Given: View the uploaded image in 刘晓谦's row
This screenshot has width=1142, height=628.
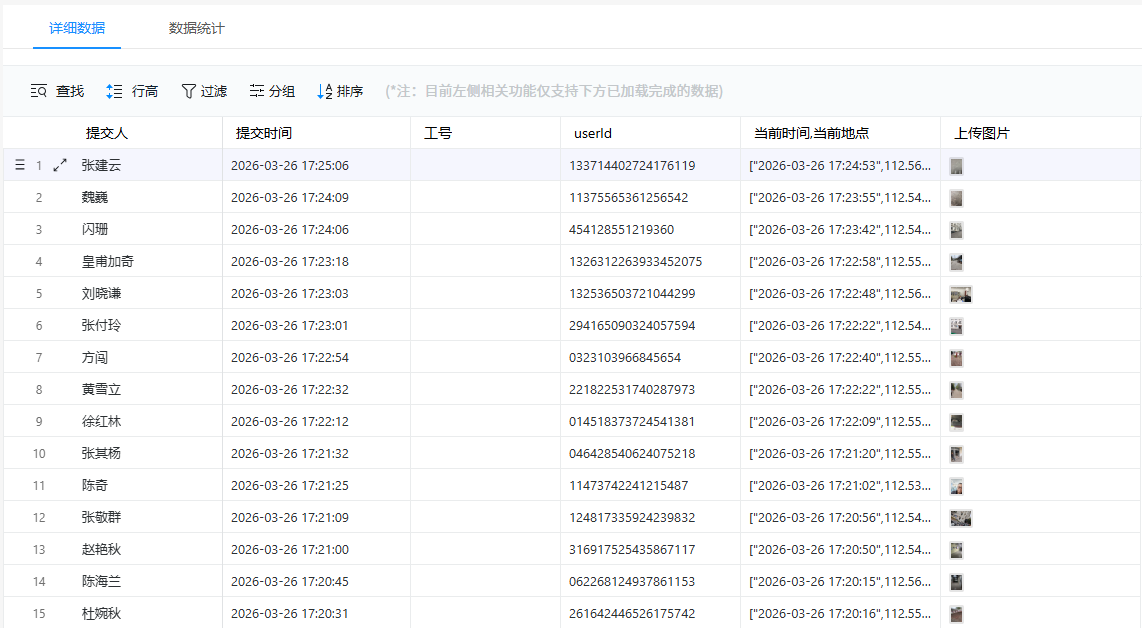Looking at the screenshot, I should [x=960, y=294].
